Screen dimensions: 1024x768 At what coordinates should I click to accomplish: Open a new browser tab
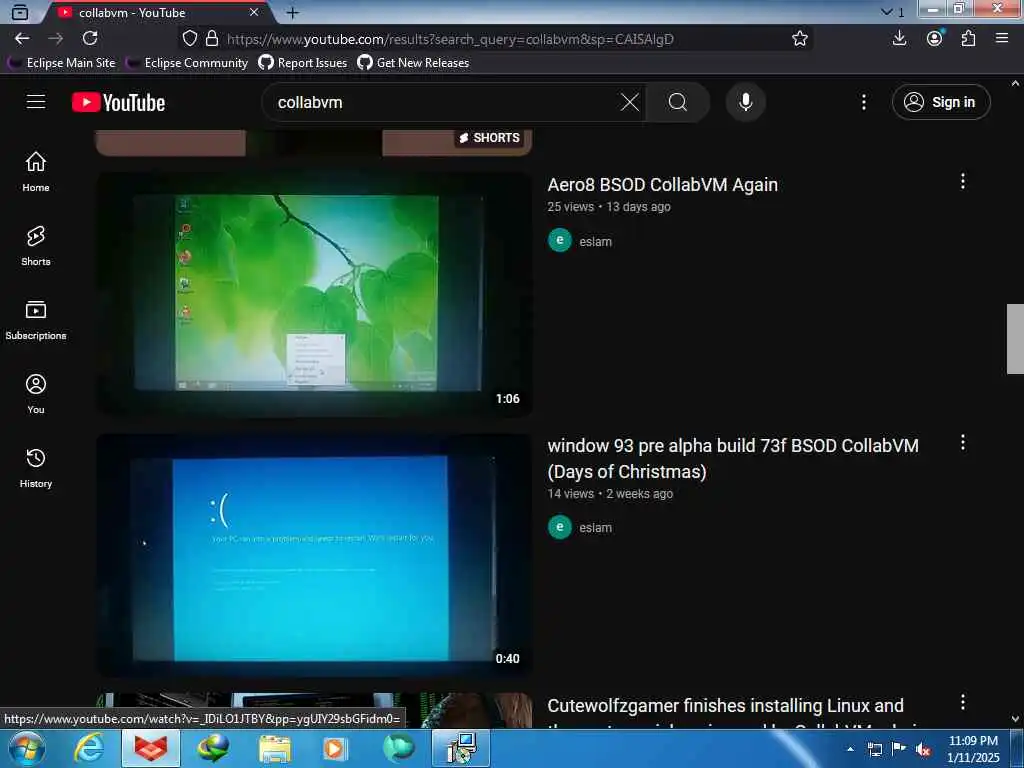click(x=293, y=12)
